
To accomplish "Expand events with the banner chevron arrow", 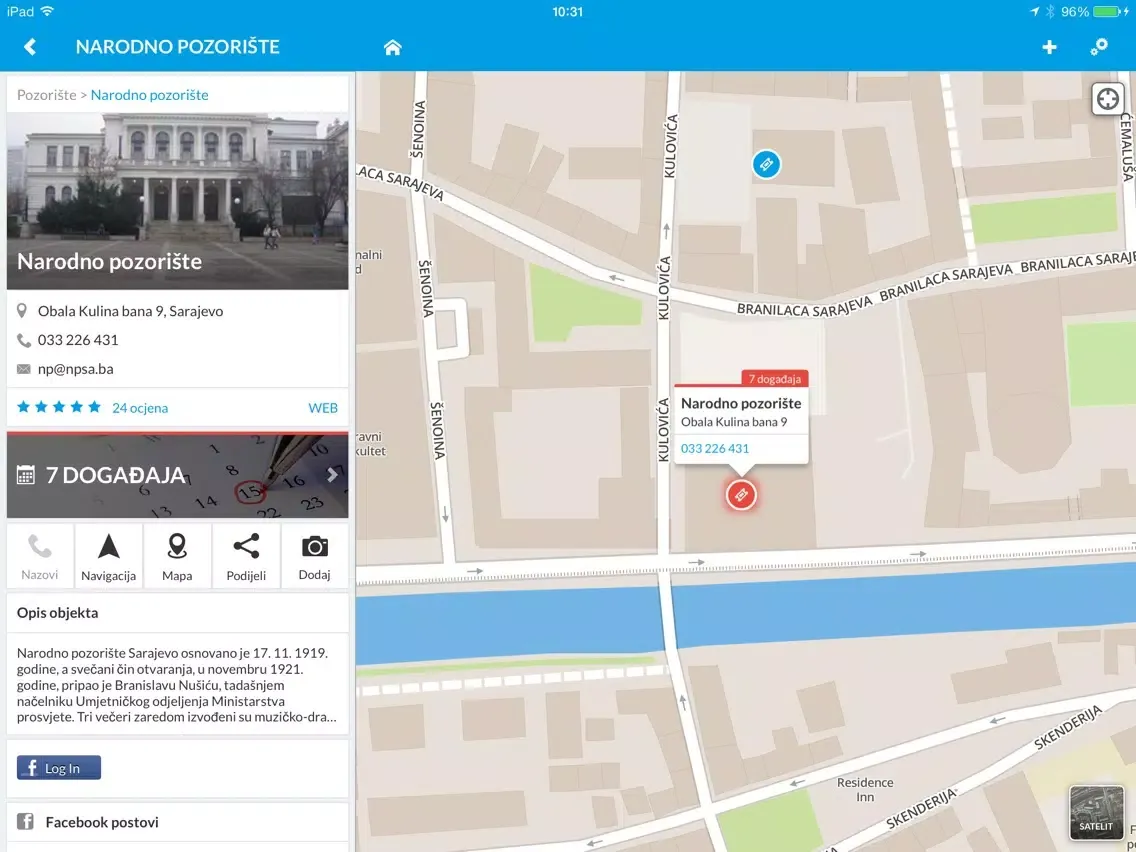I will tap(333, 475).
